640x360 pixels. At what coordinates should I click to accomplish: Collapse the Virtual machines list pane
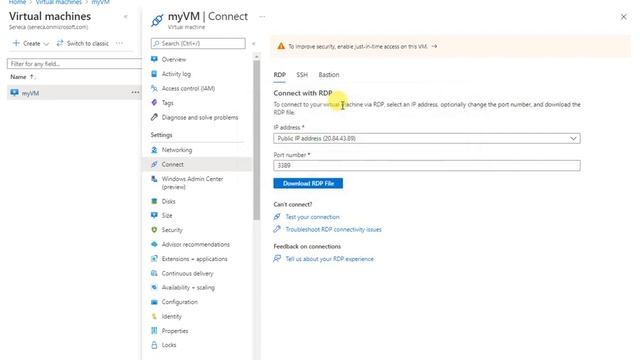pyautogui.click(x=126, y=17)
